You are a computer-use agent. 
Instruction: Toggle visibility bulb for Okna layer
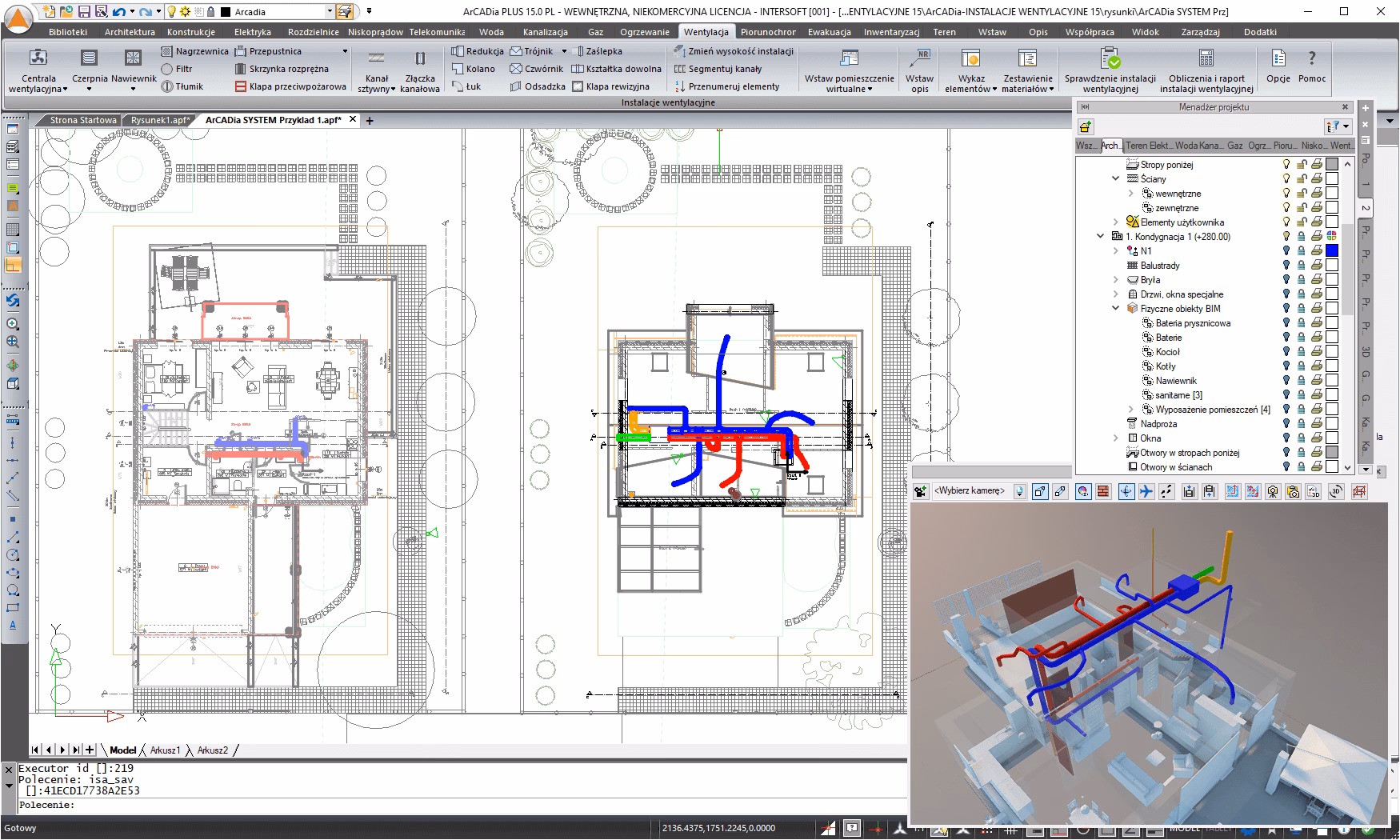(x=1286, y=438)
